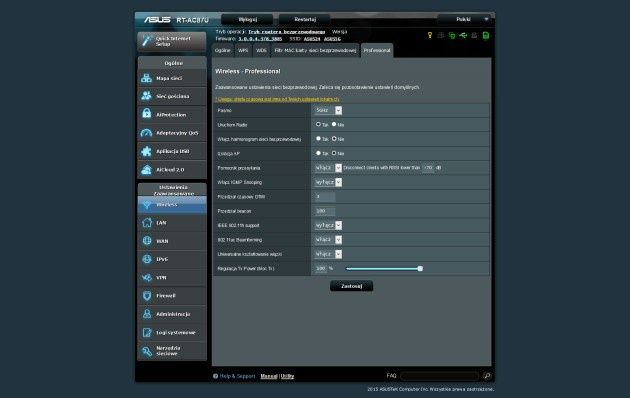Click the green USB status icon
Viewport: 630px width, 398px height.
click(x=463, y=35)
